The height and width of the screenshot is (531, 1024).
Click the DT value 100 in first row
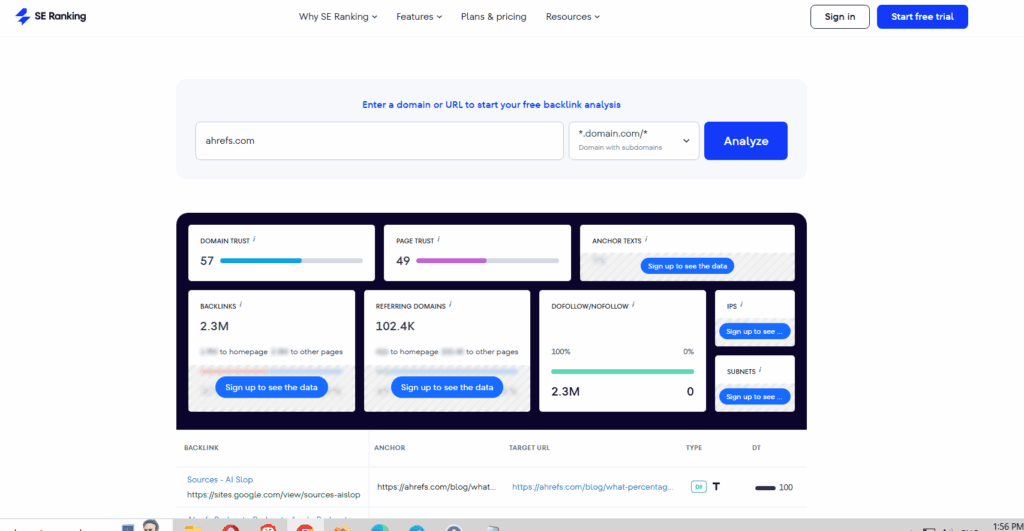786,487
